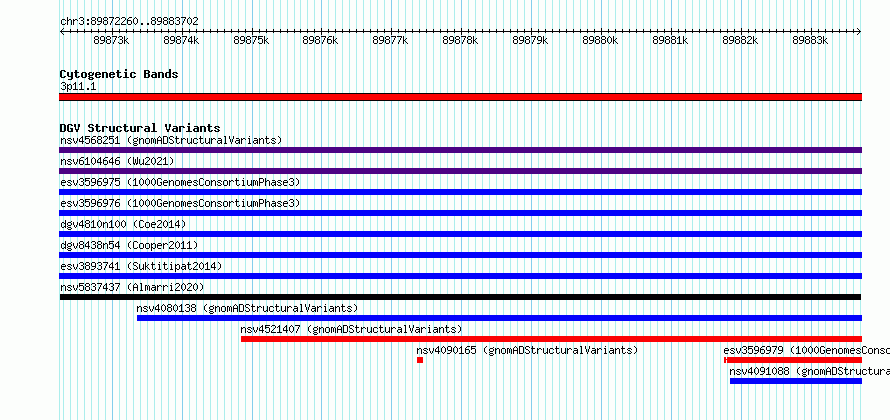Open the dgv8438n54 (Cooper2011) label
Screen dimensions: 890x420
coord(129,245)
